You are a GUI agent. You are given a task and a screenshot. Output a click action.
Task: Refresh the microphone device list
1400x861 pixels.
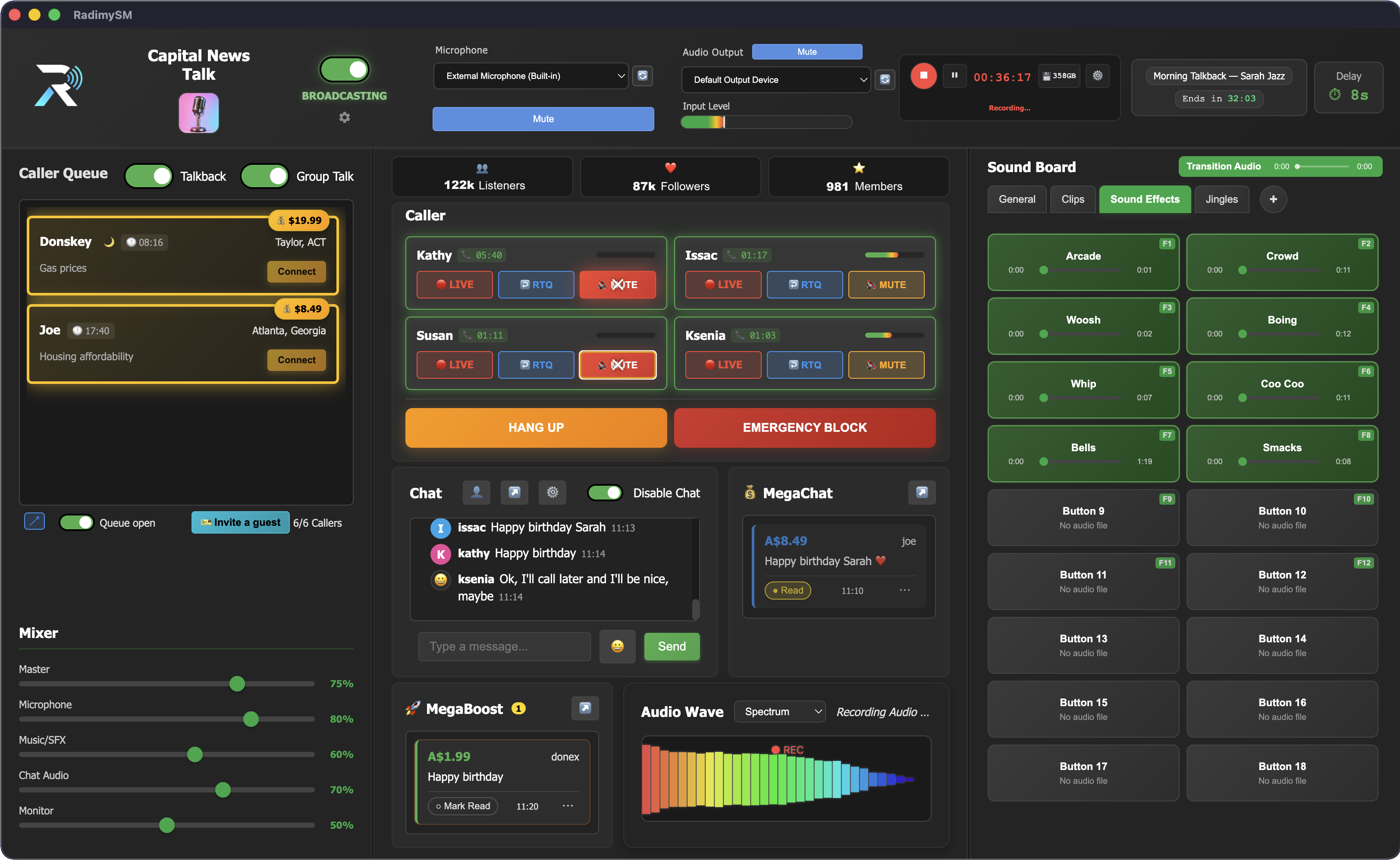[x=643, y=75]
